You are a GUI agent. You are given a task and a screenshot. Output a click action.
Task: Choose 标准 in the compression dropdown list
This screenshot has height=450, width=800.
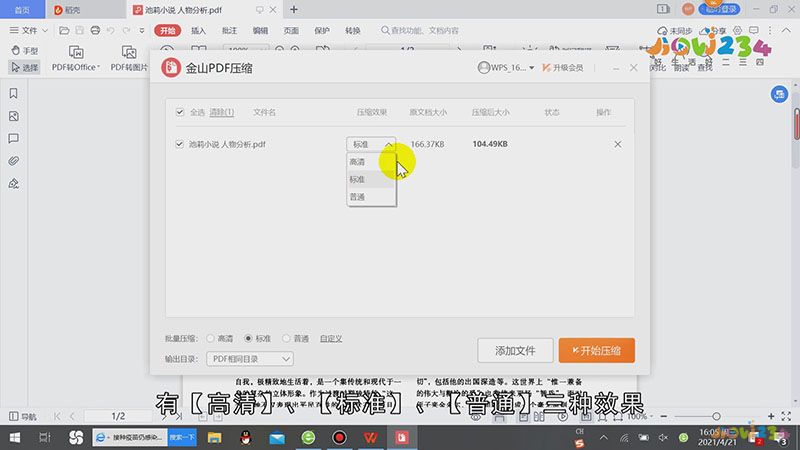(x=371, y=179)
